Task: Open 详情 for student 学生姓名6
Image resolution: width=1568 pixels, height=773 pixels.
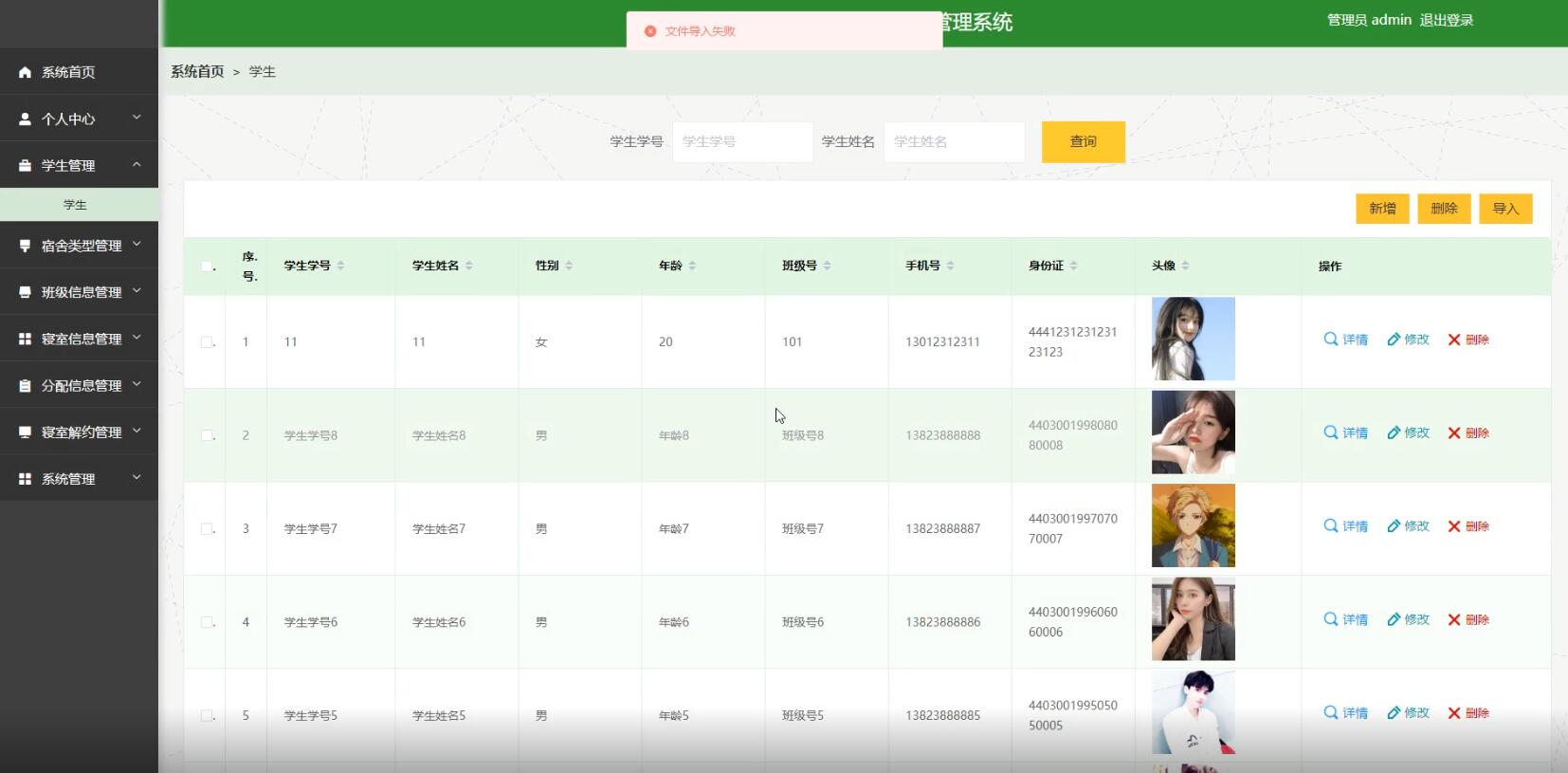Action: [1345, 619]
